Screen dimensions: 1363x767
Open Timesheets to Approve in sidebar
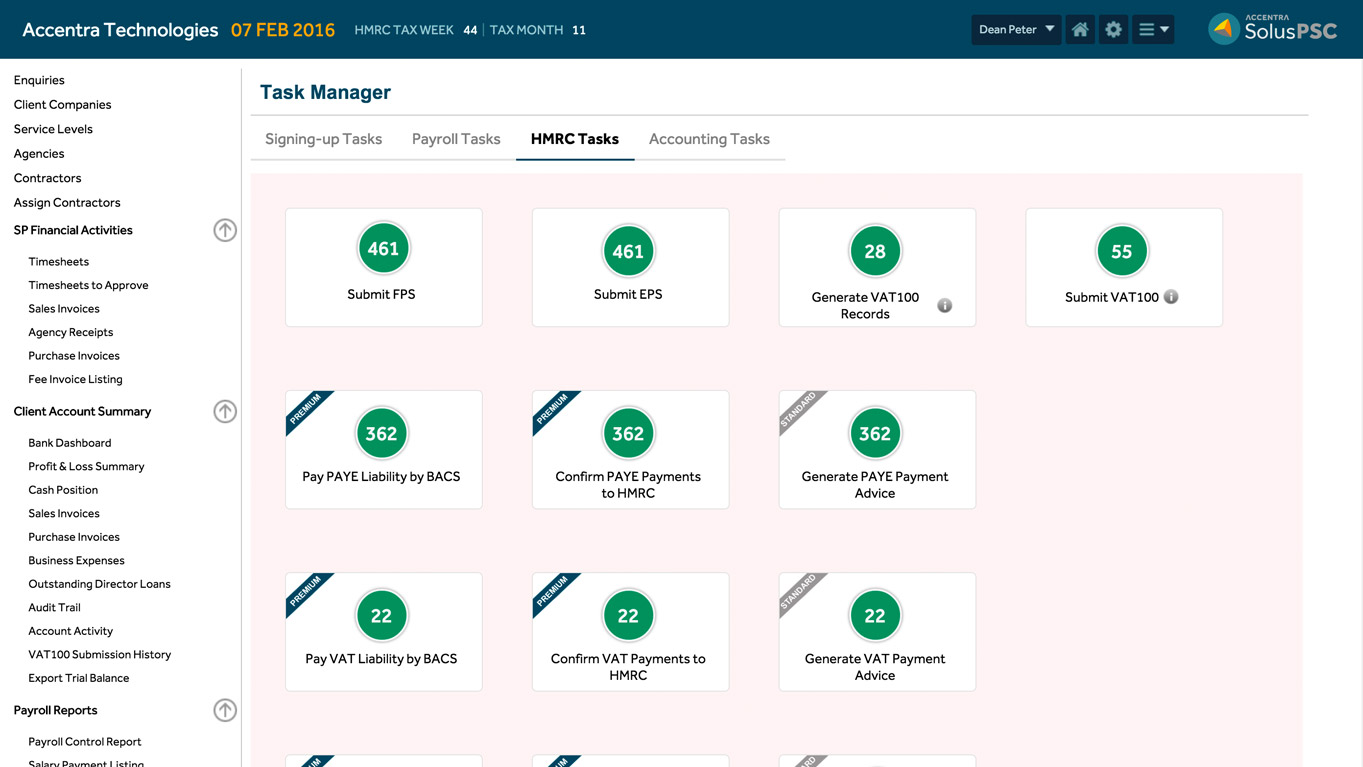(x=88, y=285)
